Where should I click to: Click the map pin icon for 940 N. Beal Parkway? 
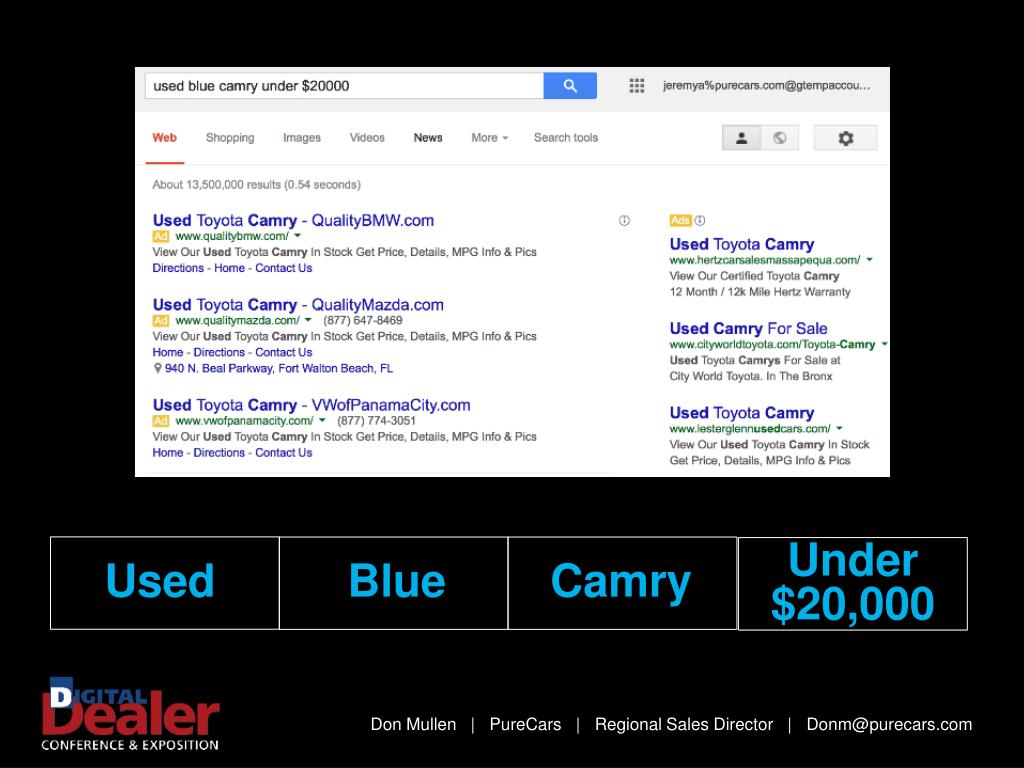[x=157, y=368]
